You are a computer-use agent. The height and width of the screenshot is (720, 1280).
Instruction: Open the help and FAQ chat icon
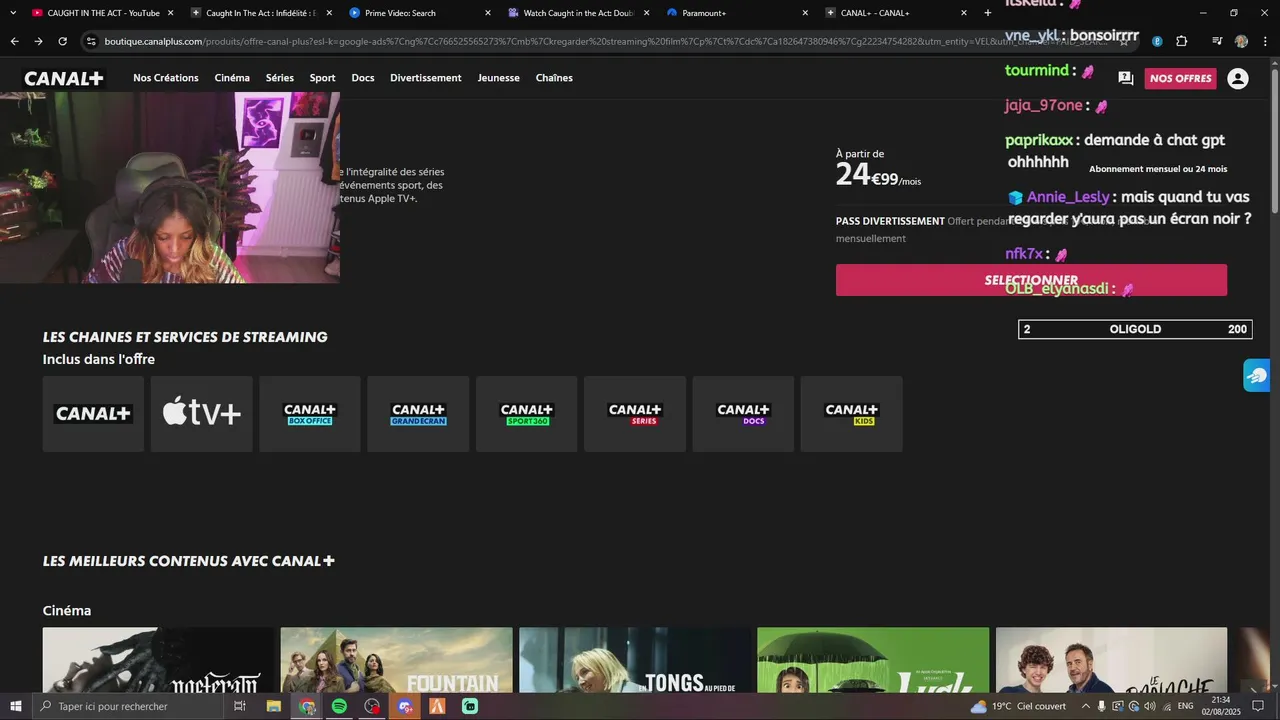coord(1125,78)
